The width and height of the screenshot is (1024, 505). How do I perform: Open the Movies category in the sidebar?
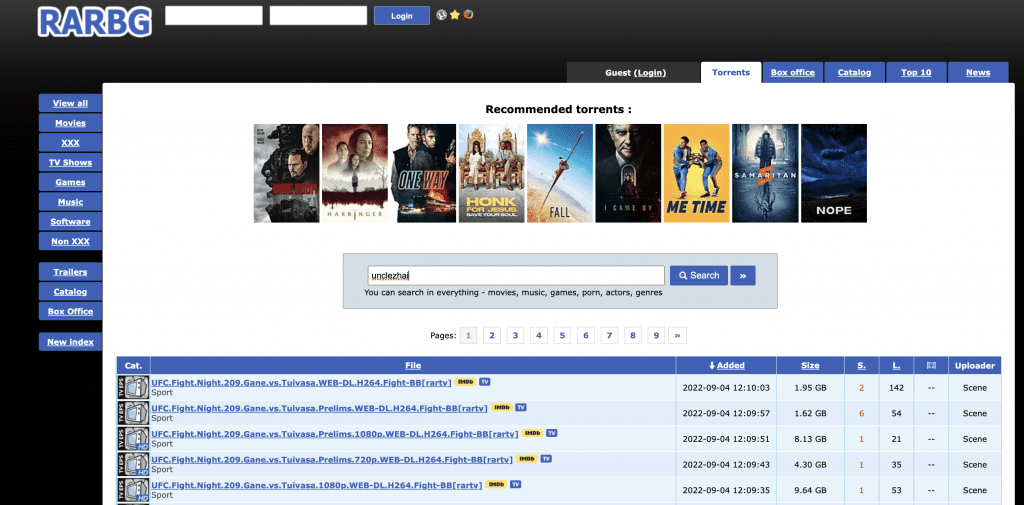[70, 123]
